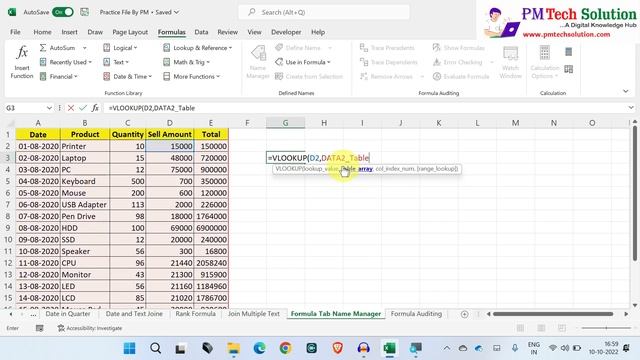Open the Developer tab
The image size is (640, 360).
point(286,32)
